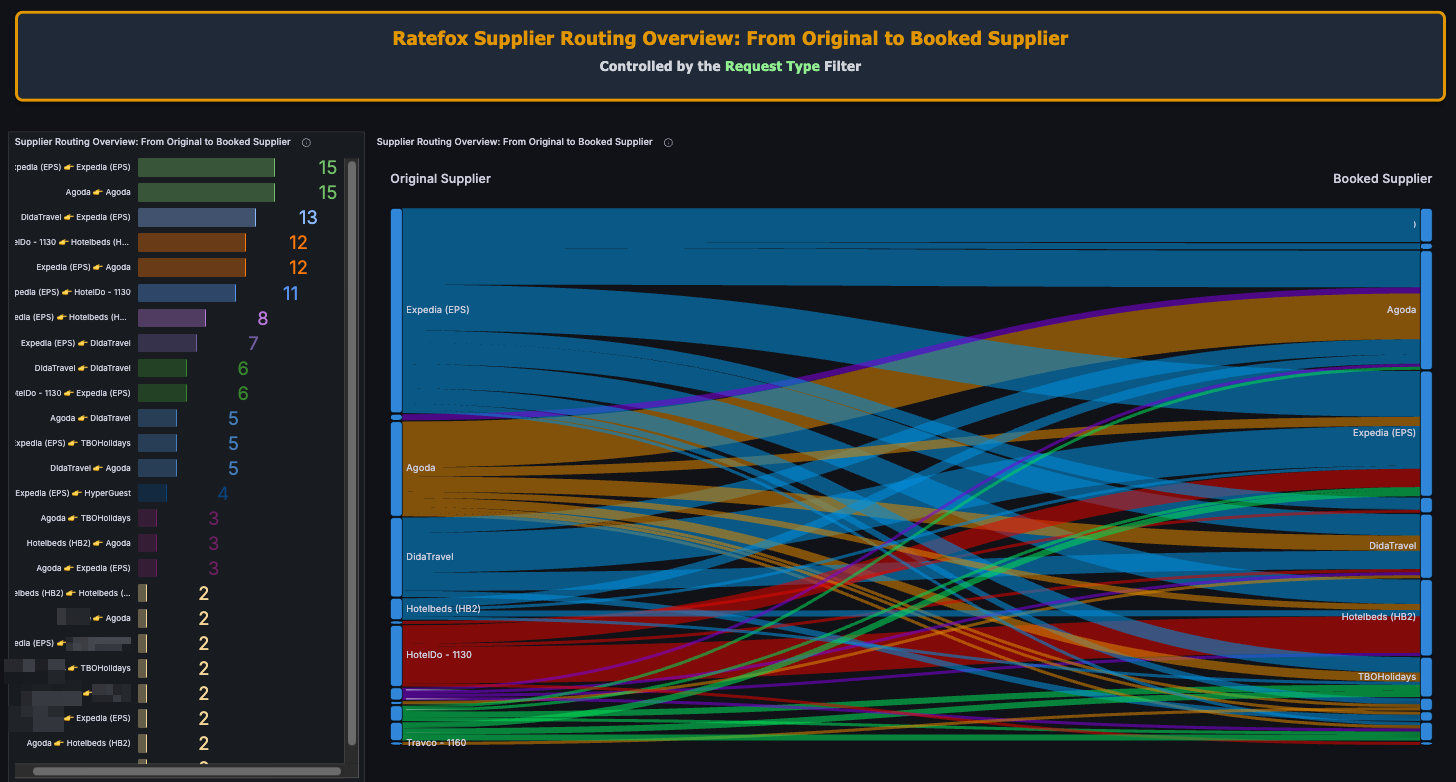The height and width of the screenshot is (782, 1456).
Task: Select the HotelDo - 1130 Sankey node label
Action: coord(439,655)
